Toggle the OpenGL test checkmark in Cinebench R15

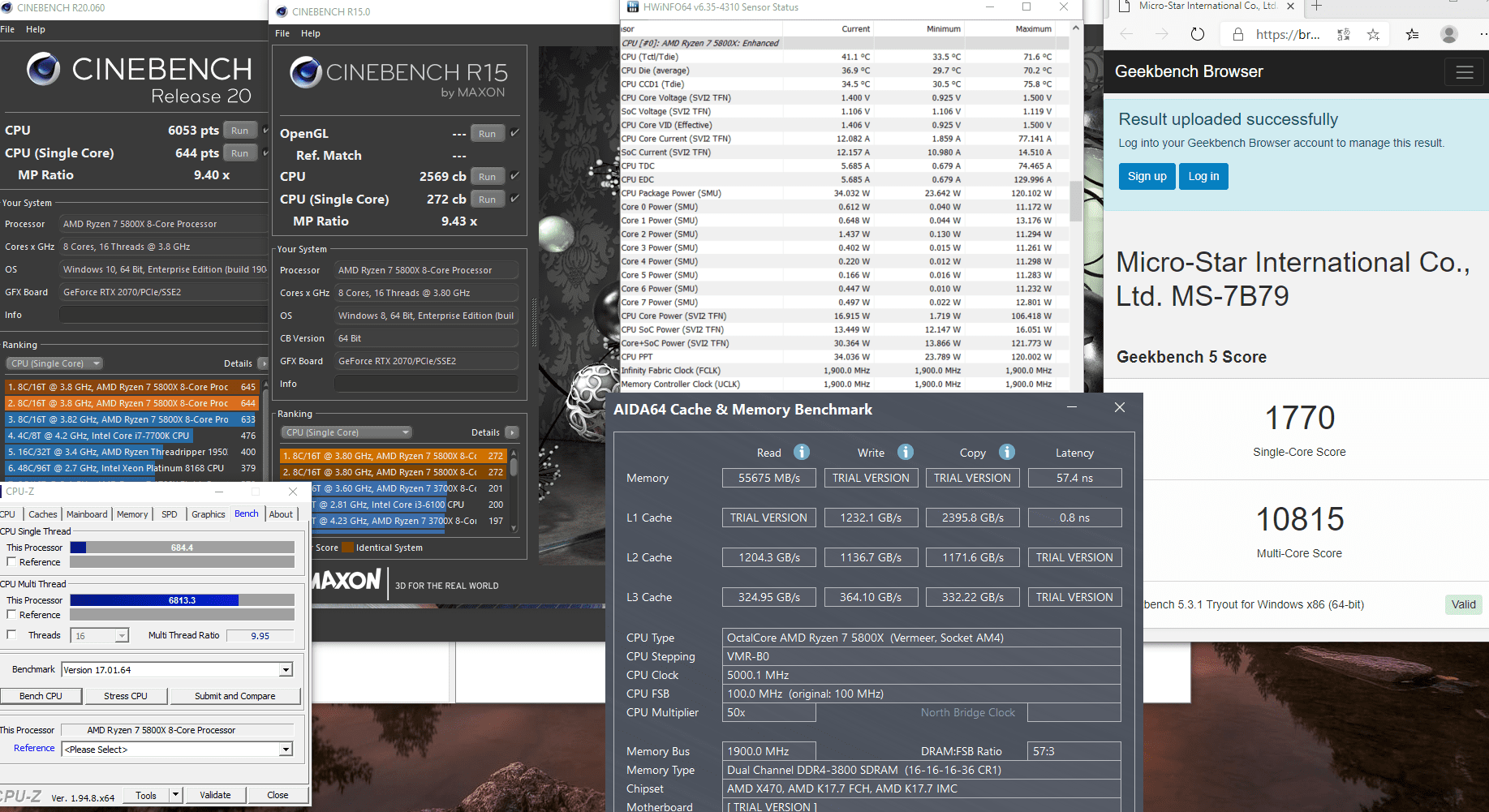(x=514, y=133)
